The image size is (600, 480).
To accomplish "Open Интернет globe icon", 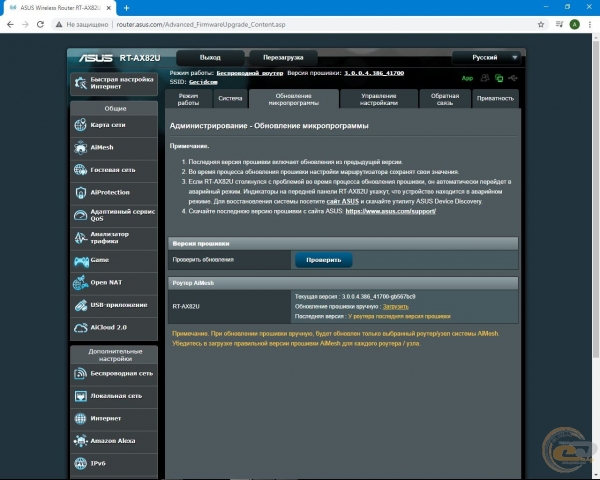I will 80,418.
